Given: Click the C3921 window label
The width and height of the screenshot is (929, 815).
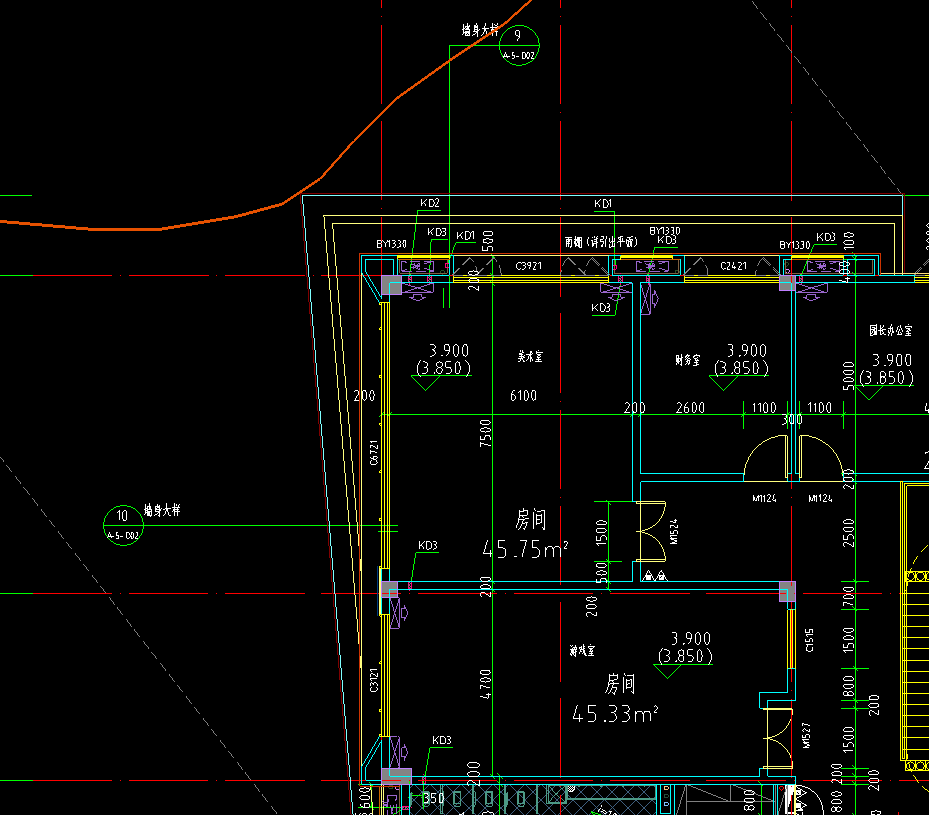Looking at the screenshot, I should [x=528, y=266].
